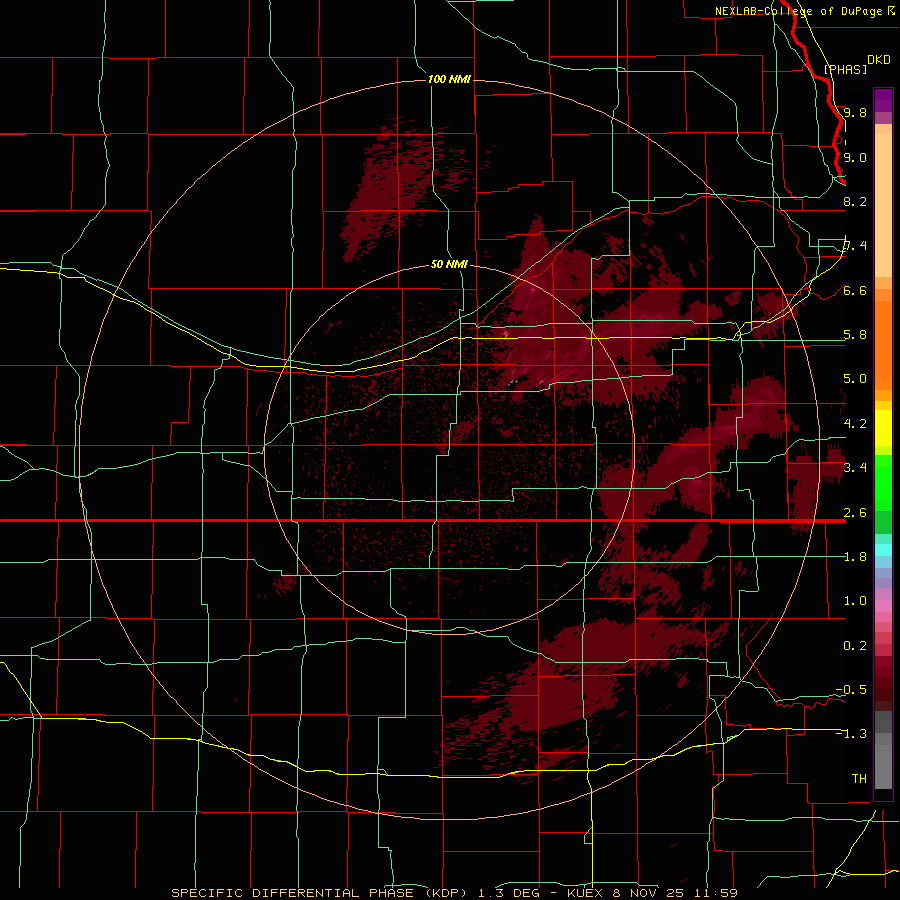Click the pink segment of the color bar
This screenshot has width=900, height=900.
(x=883, y=606)
